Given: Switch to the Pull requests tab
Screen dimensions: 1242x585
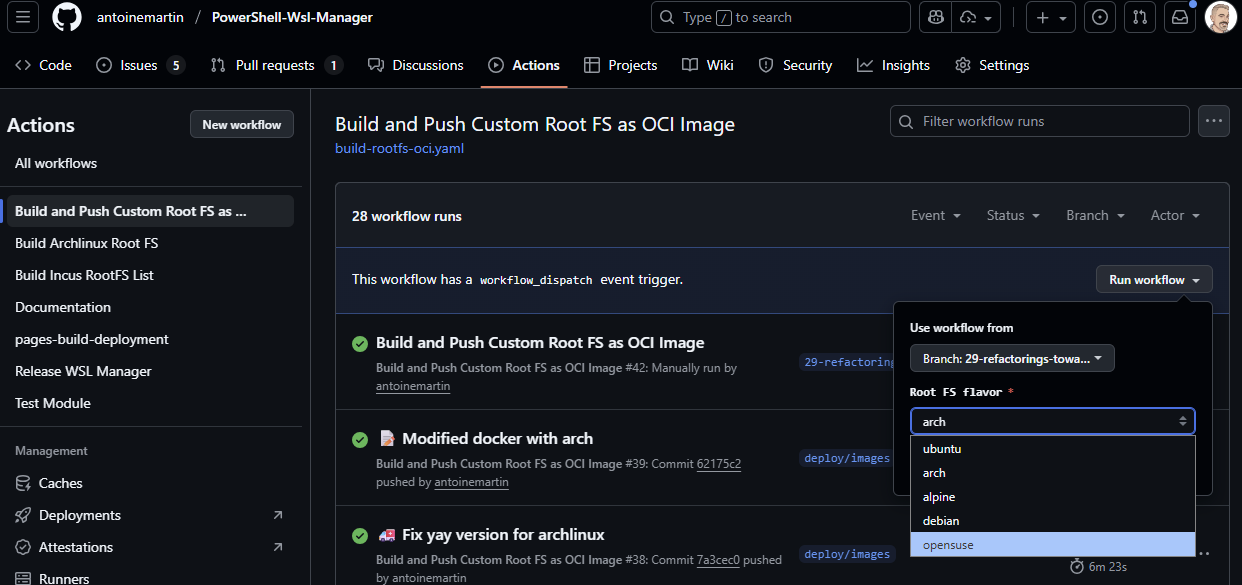Looking at the screenshot, I should click(x=276, y=65).
